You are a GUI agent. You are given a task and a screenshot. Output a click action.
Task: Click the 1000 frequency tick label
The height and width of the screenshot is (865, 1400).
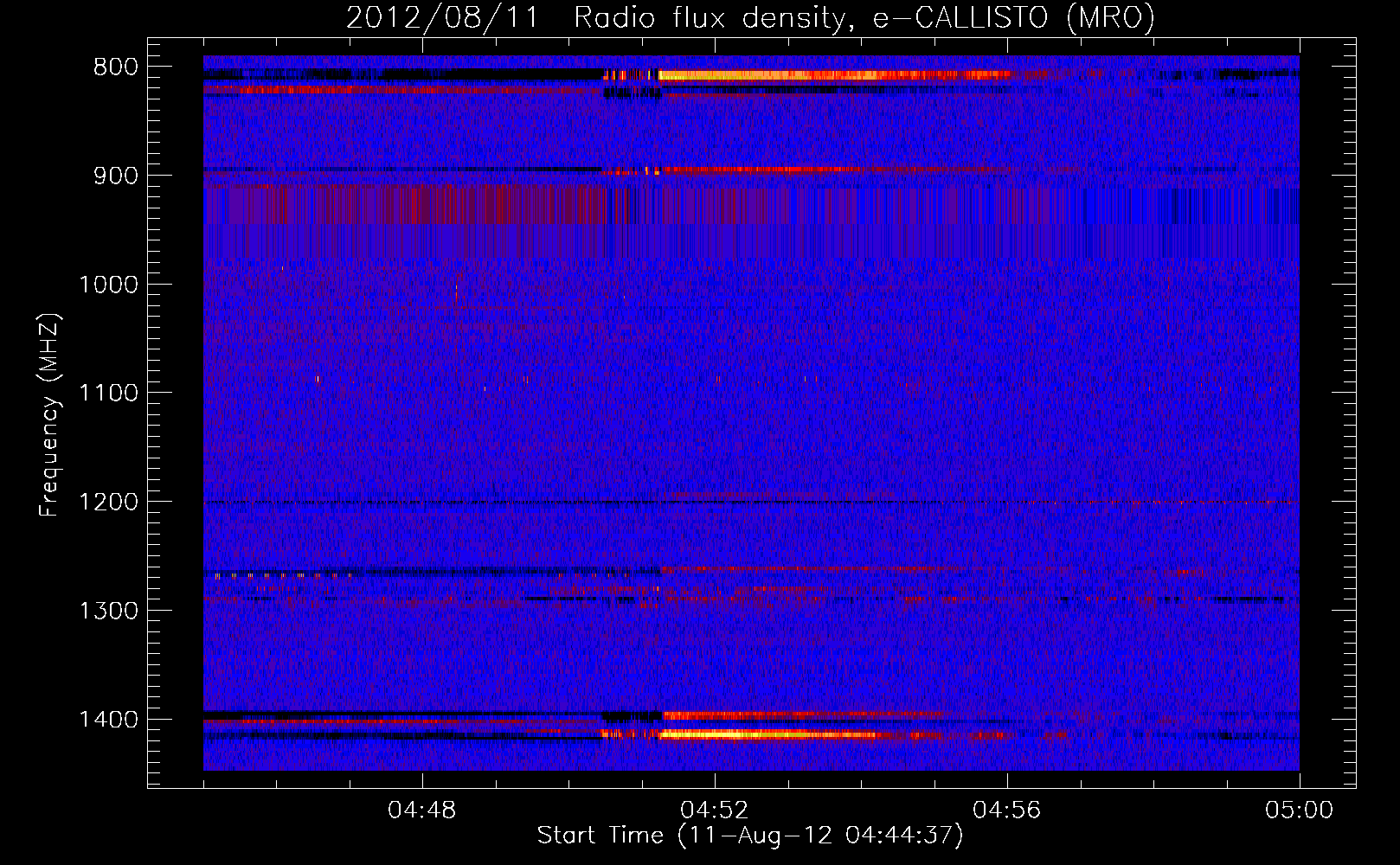(x=109, y=285)
